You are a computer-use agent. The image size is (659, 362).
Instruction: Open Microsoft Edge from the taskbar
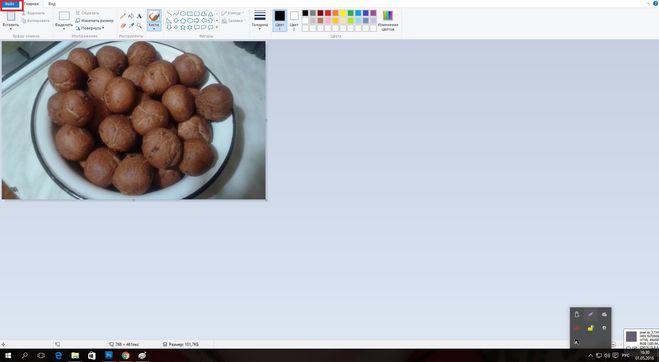click(58, 356)
